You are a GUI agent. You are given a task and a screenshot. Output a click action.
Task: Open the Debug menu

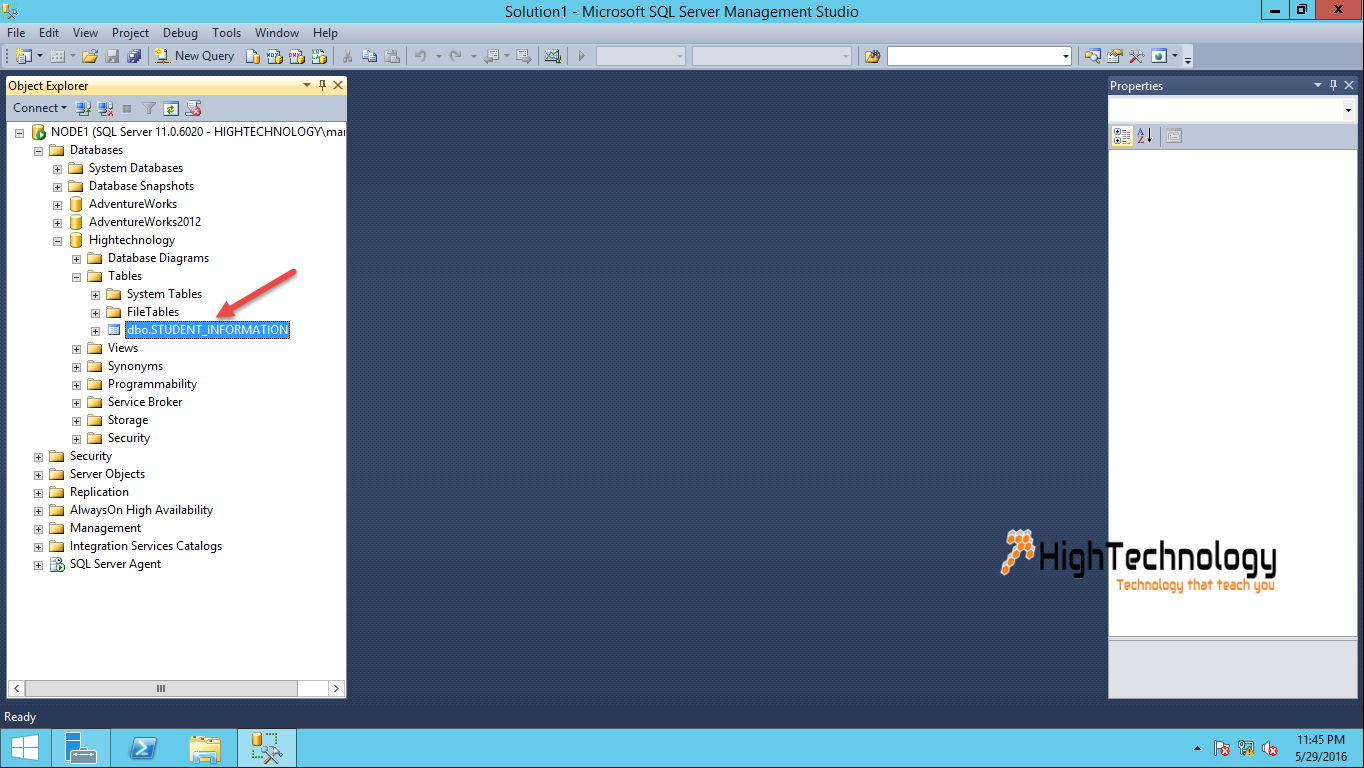pos(180,33)
